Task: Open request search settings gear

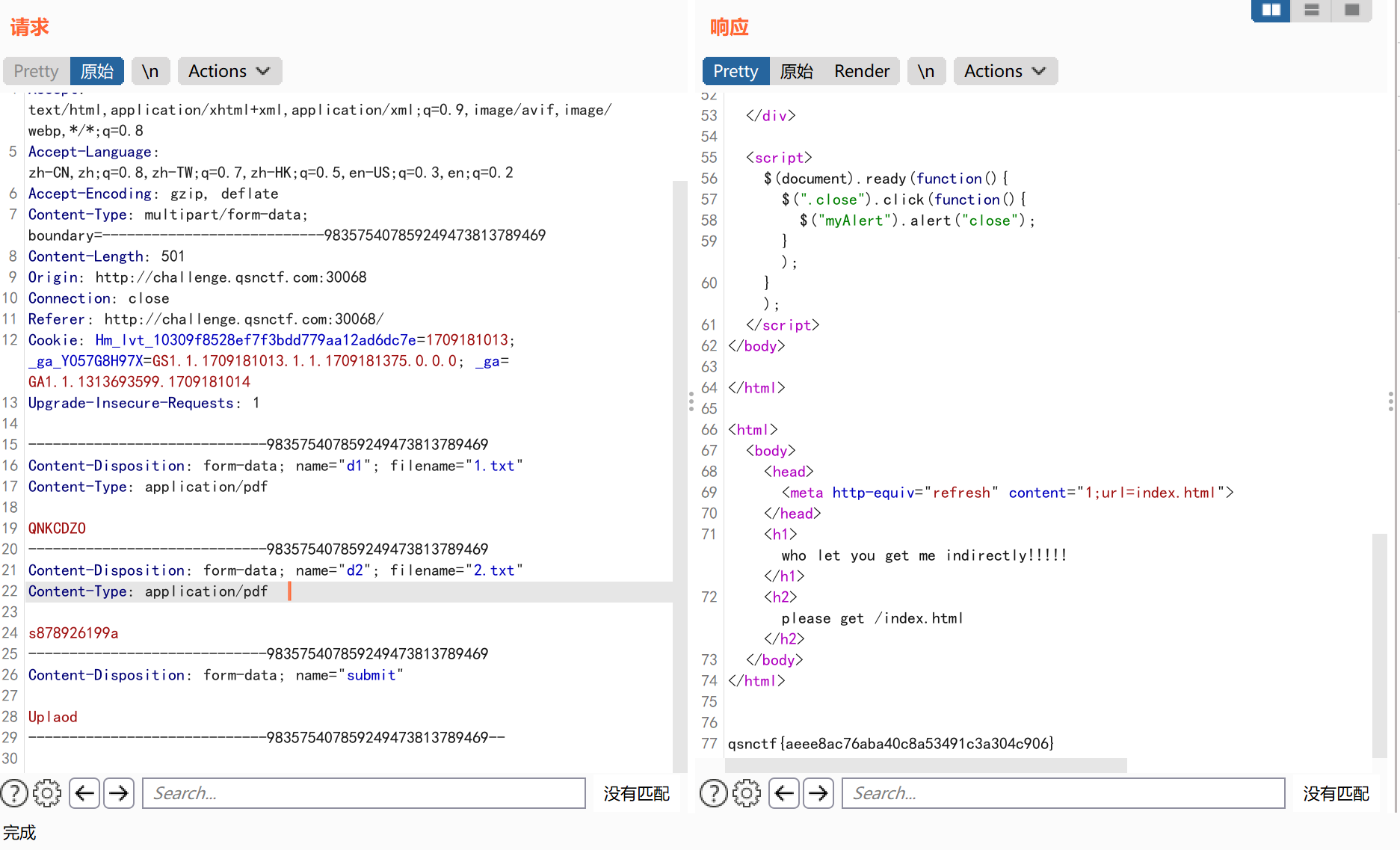Action: [x=47, y=793]
